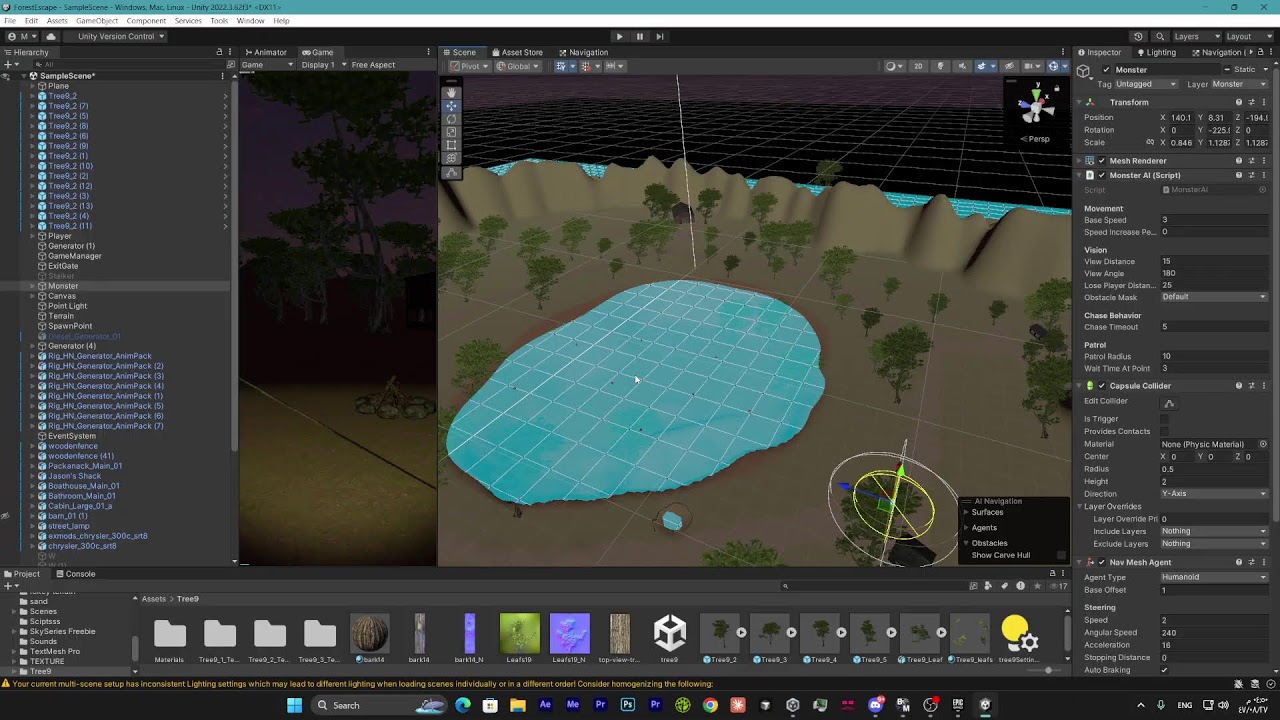Click the Step frame button
The height and width of the screenshot is (720, 1280).
(x=660, y=36)
